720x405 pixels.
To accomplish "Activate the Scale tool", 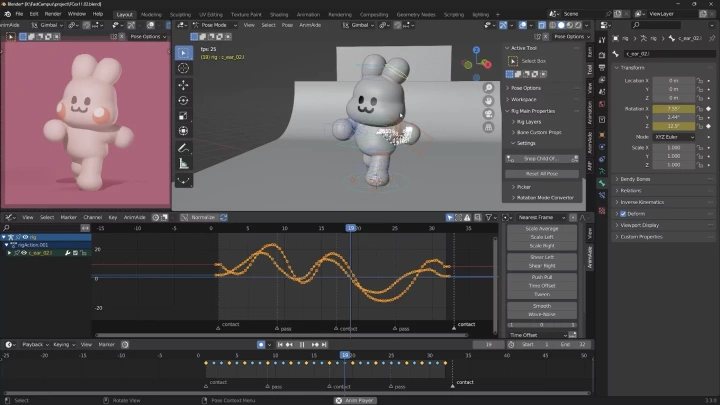I will [183, 116].
